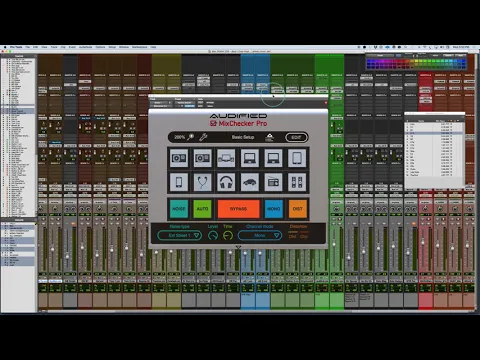Toggle the teal NOISE button

pos(179,209)
